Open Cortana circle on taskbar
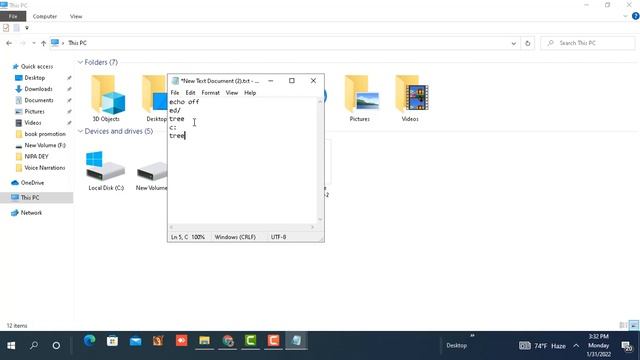The height and width of the screenshot is (360, 640). [56, 345]
